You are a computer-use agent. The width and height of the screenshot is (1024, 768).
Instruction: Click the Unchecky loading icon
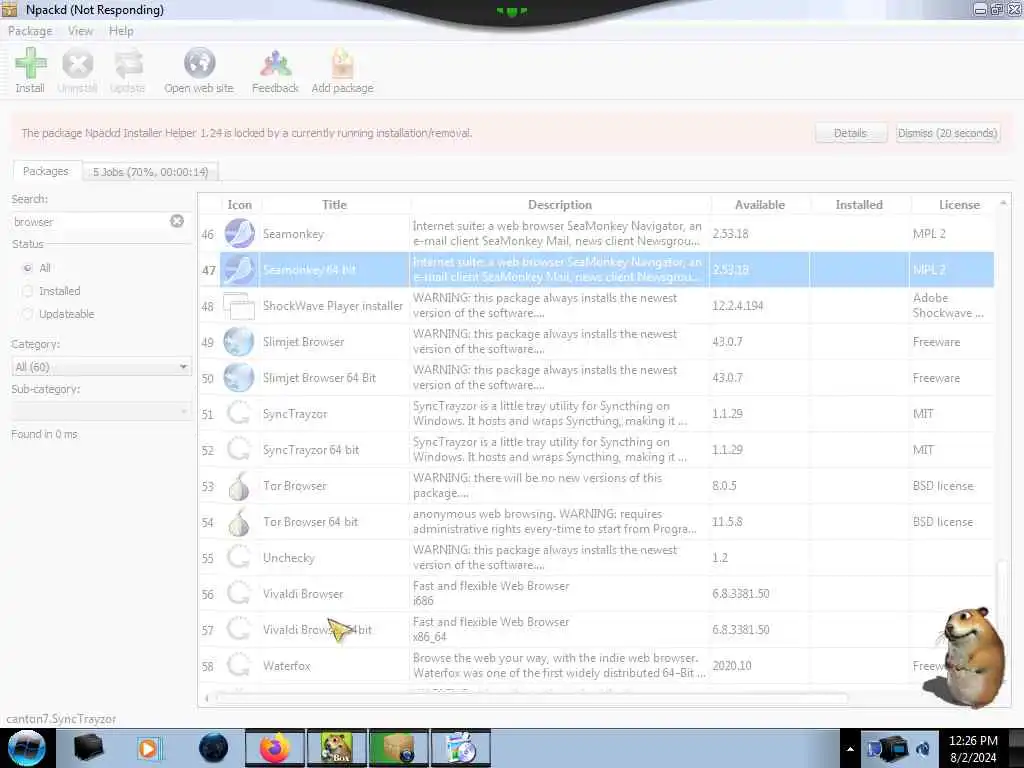tap(239, 558)
